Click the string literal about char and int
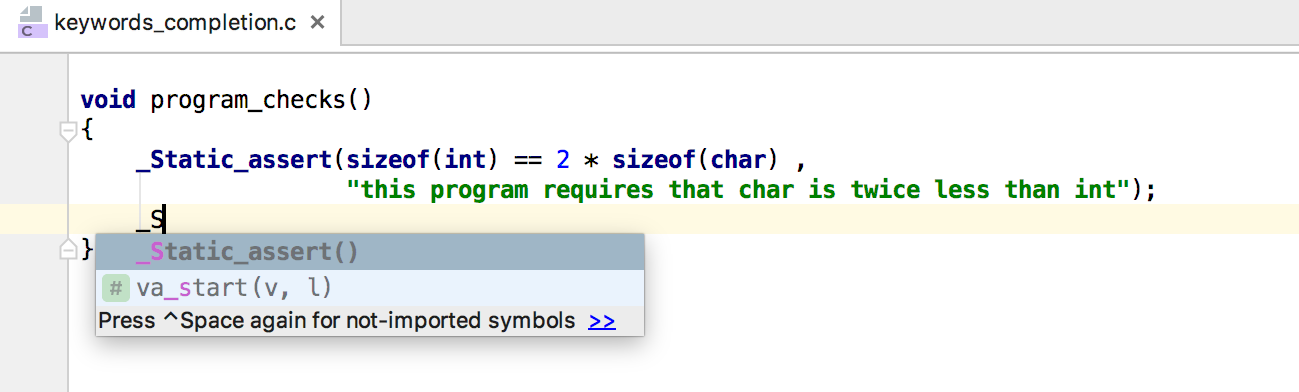1299x392 pixels. (x=738, y=189)
